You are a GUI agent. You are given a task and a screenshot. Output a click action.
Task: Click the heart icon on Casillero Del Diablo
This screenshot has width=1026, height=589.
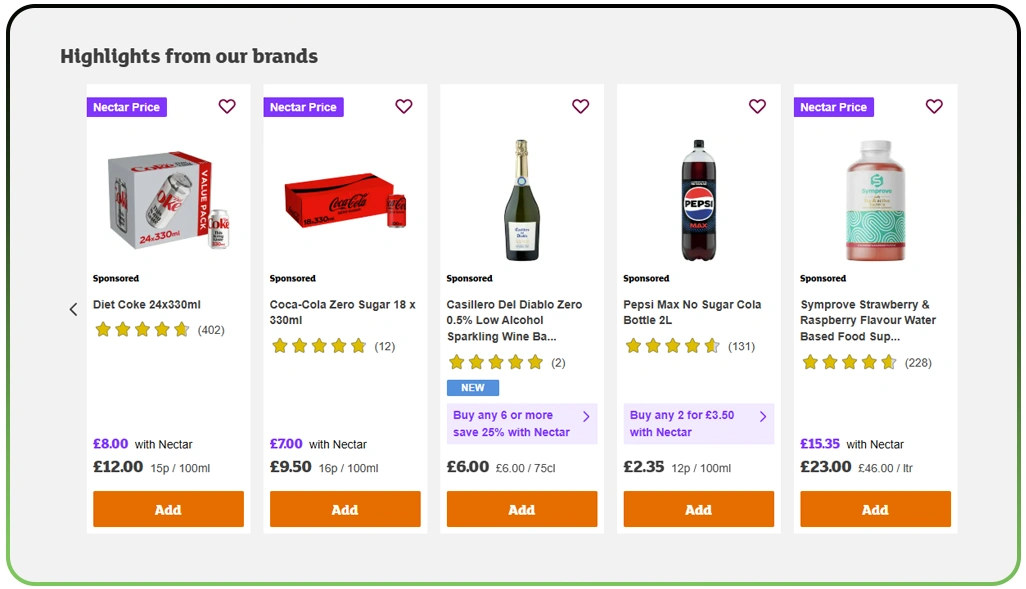tap(581, 106)
